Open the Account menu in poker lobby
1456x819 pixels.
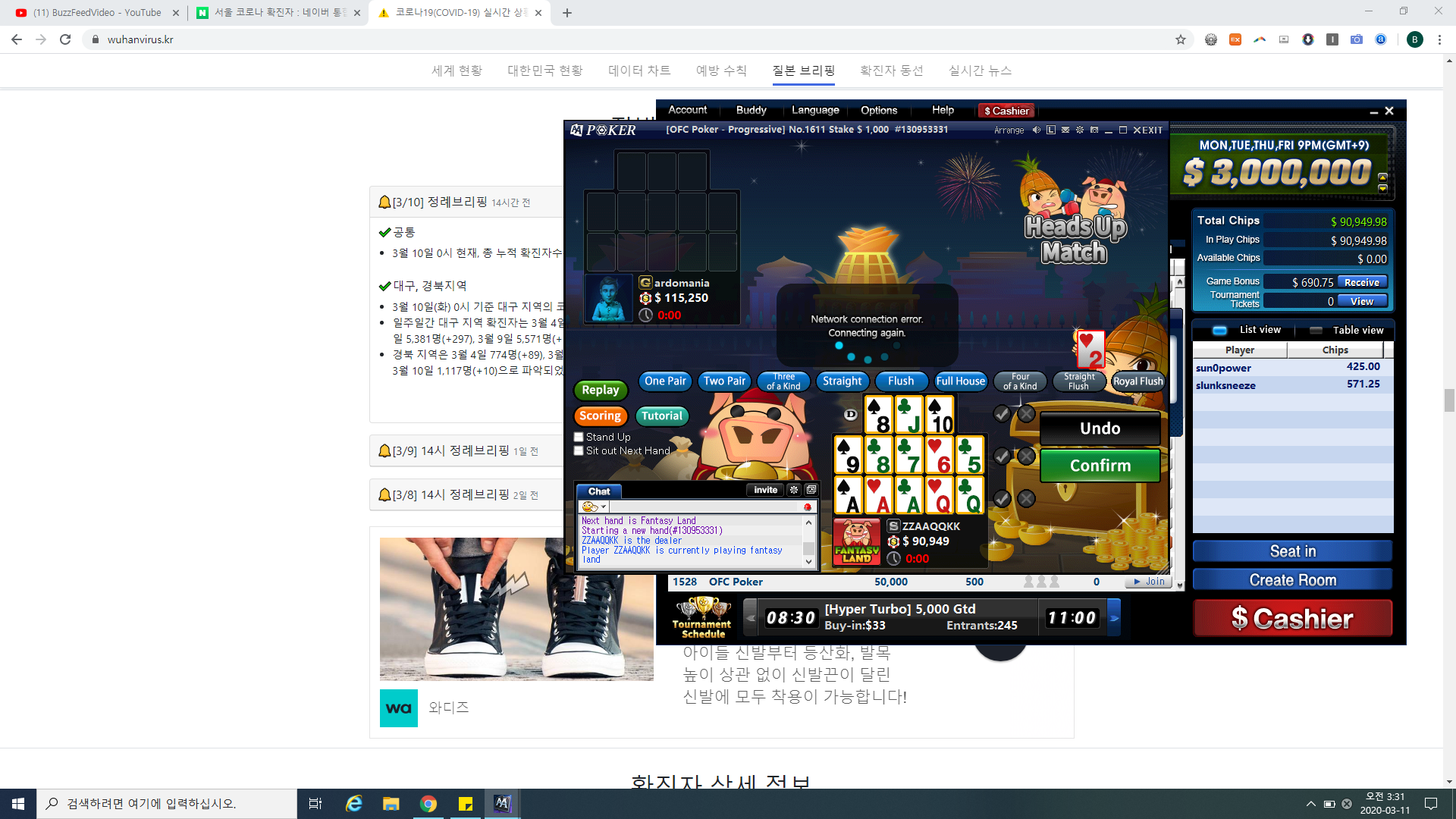[687, 110]
